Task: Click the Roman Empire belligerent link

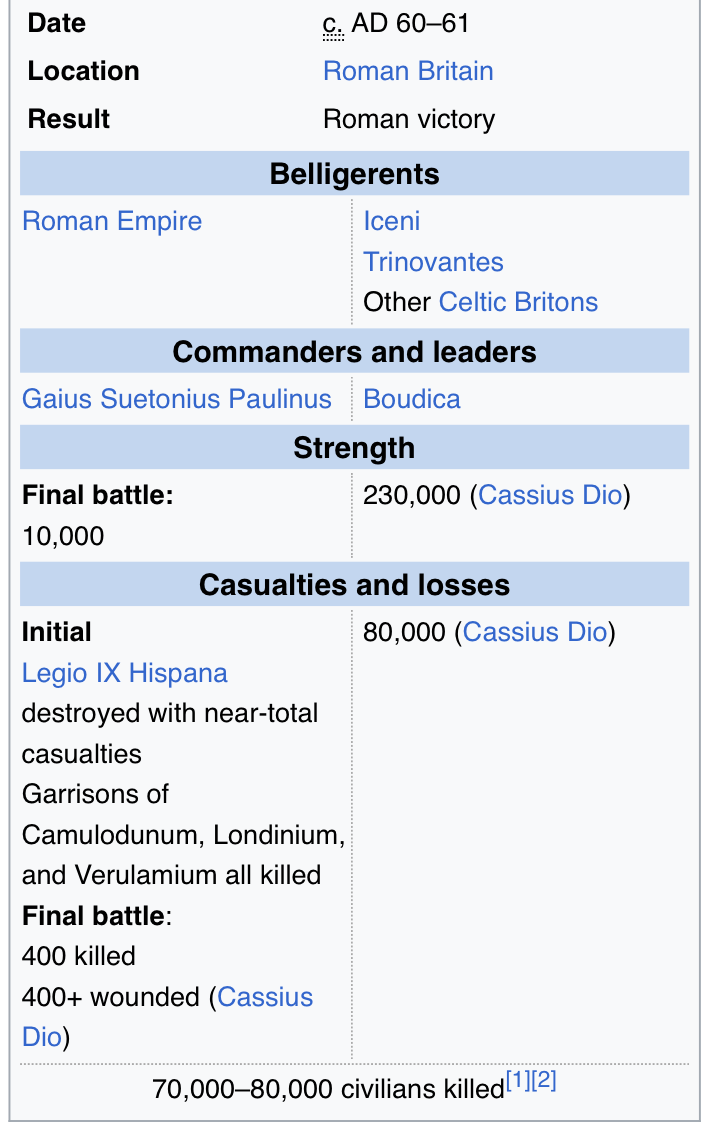Action: point(112,221)
